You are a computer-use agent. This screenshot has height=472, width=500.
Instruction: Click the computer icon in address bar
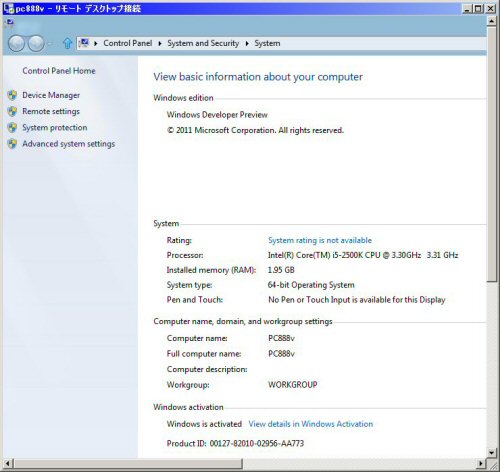[84, 43]
